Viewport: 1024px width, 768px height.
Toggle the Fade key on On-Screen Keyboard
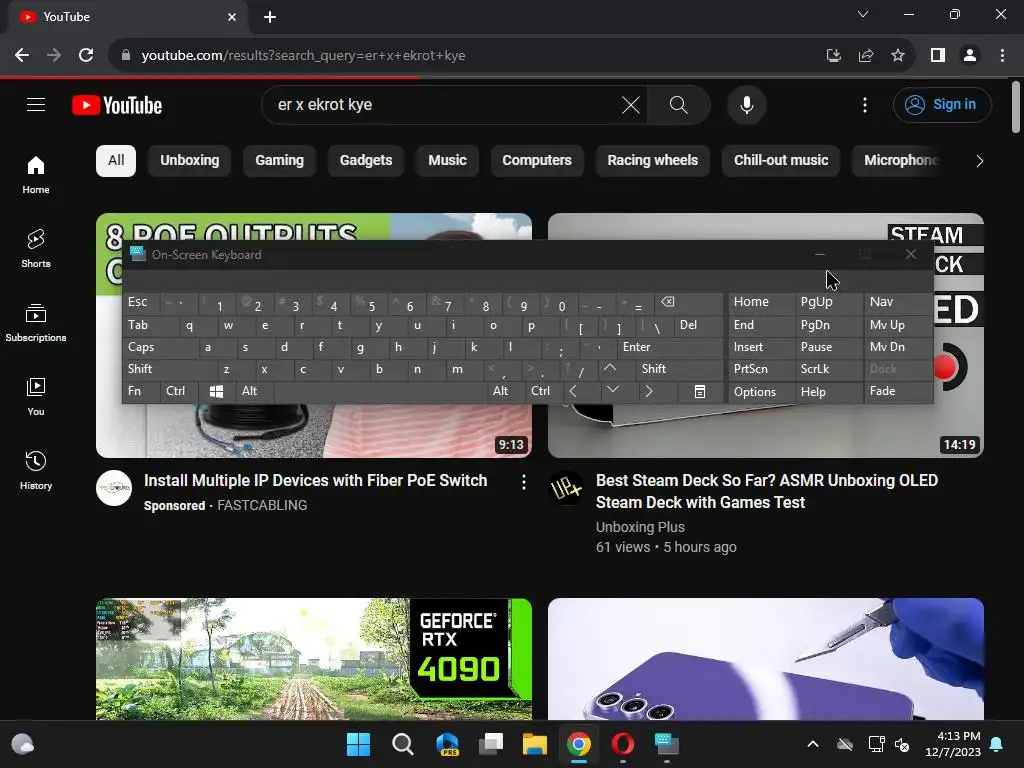coord(898,391)
